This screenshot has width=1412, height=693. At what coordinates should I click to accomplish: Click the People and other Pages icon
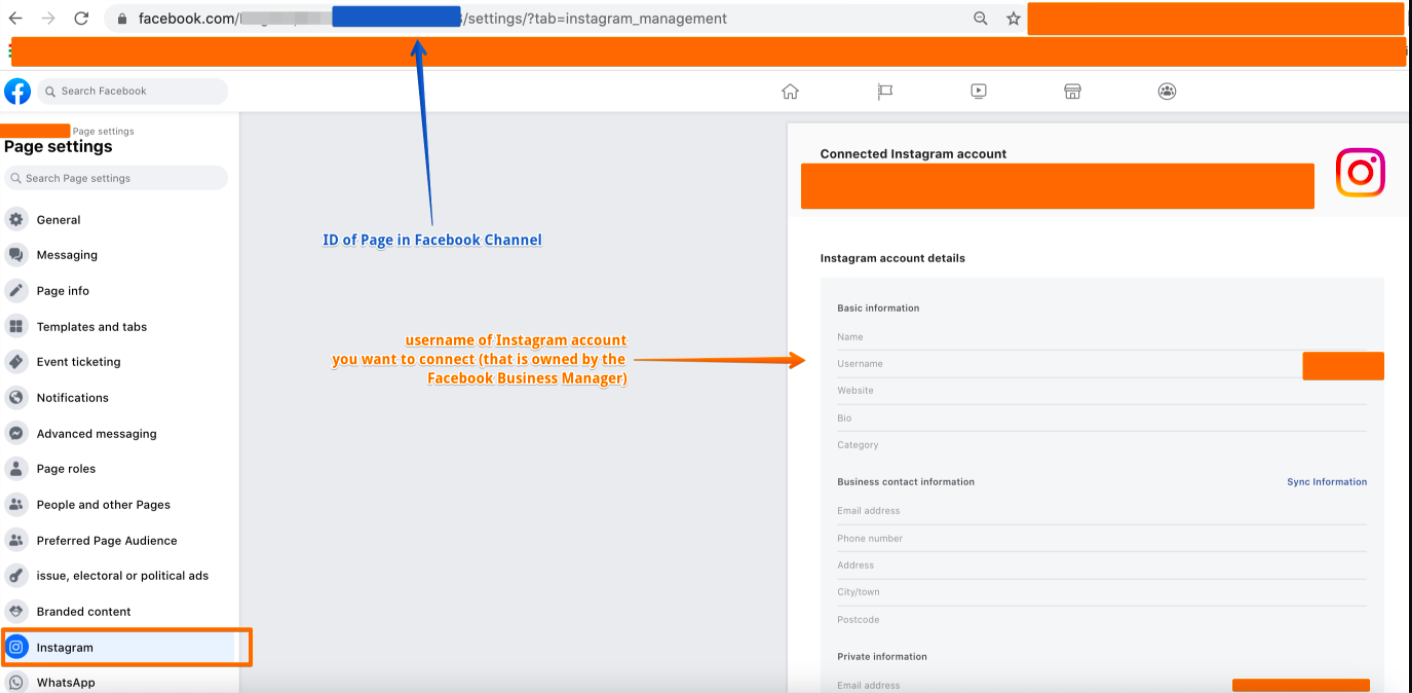pos(16,505)
